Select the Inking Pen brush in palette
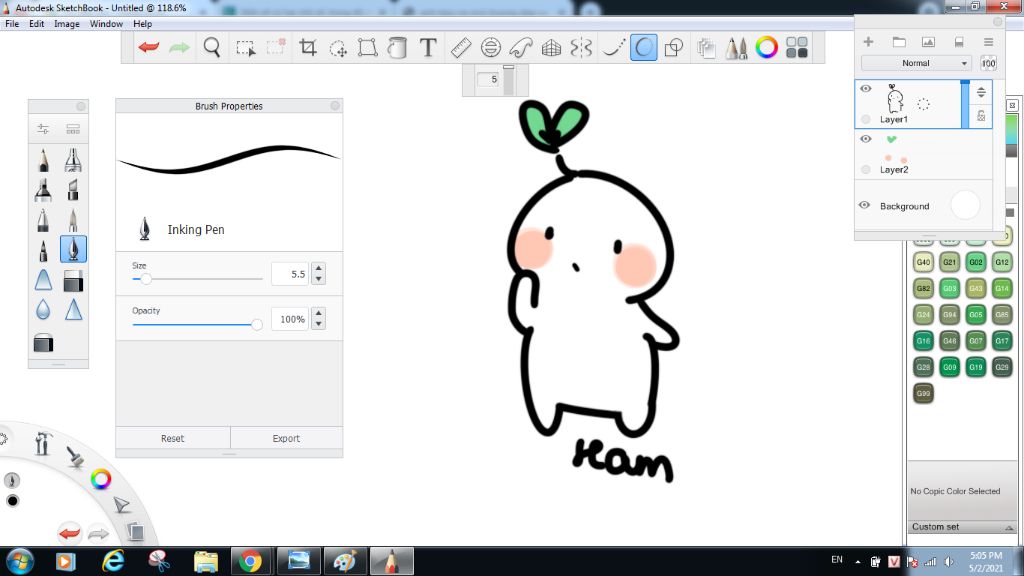 73,249
